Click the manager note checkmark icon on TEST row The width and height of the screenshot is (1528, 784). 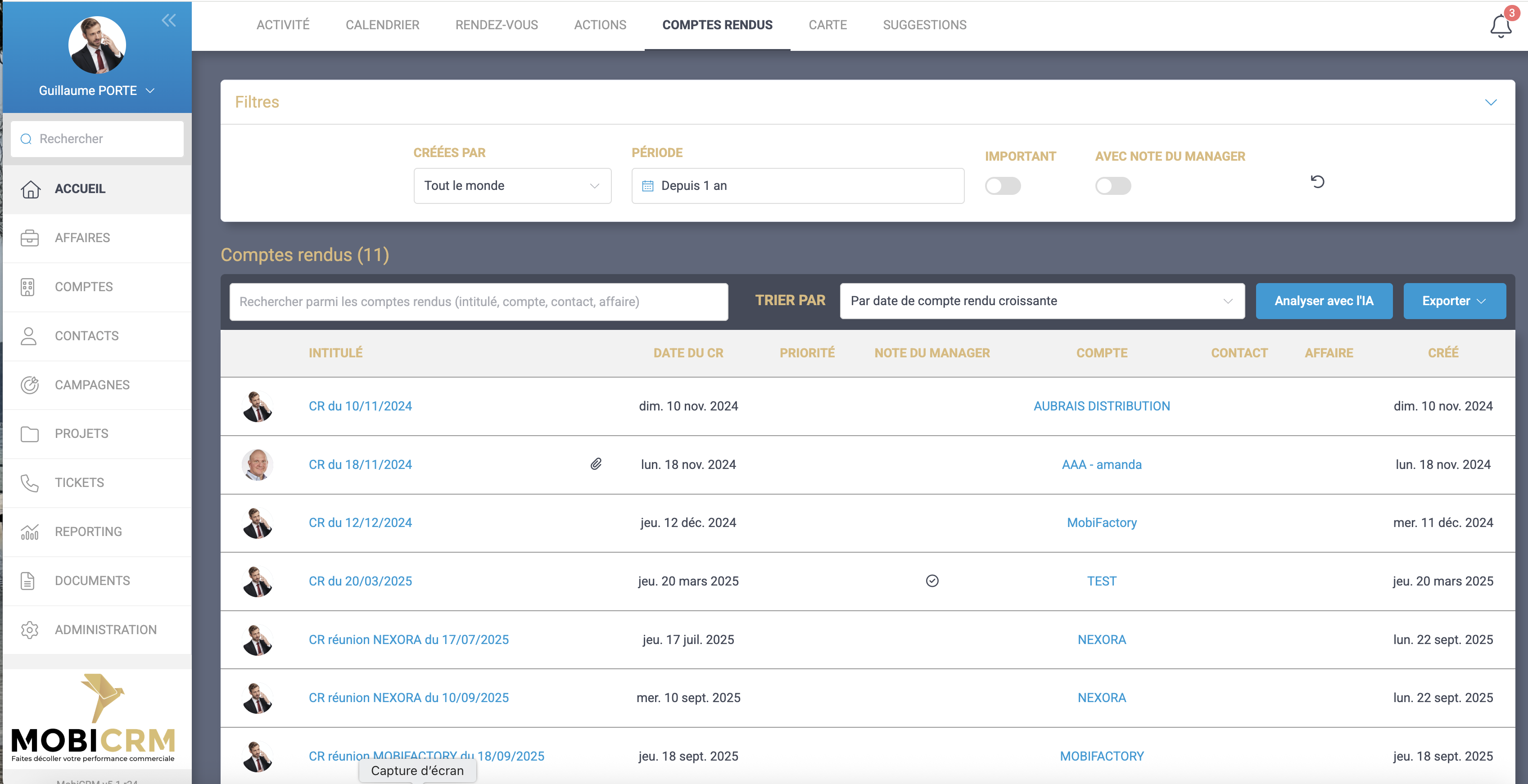(x=932, y=581)
